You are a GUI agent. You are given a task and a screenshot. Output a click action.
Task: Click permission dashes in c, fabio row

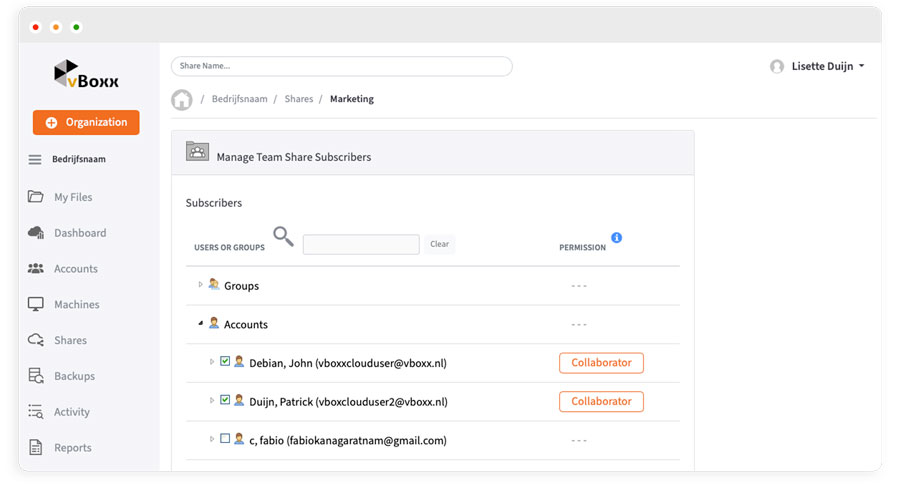(579, 440)
